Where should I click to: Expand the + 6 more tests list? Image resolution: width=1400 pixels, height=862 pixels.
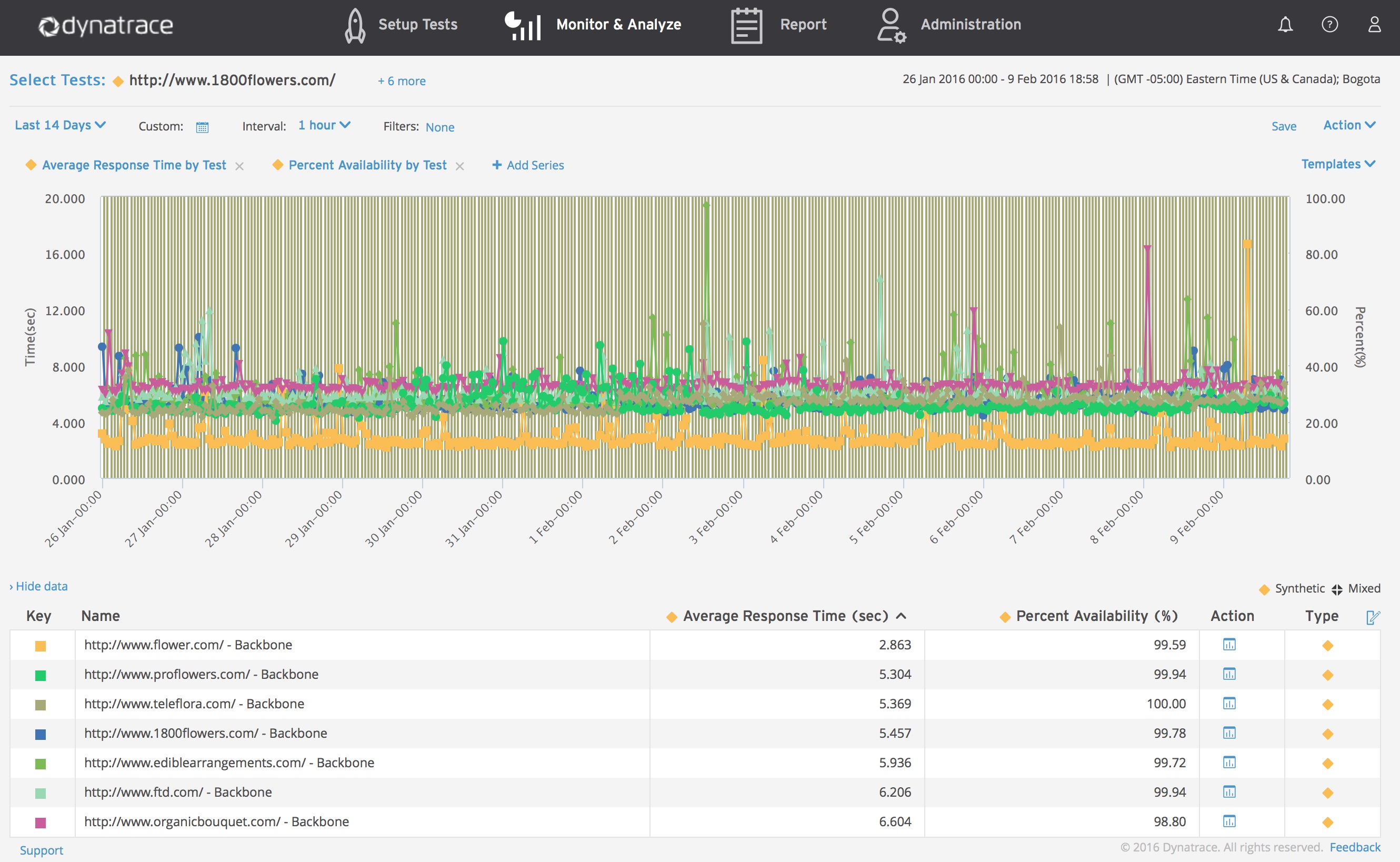coord(401,81)
